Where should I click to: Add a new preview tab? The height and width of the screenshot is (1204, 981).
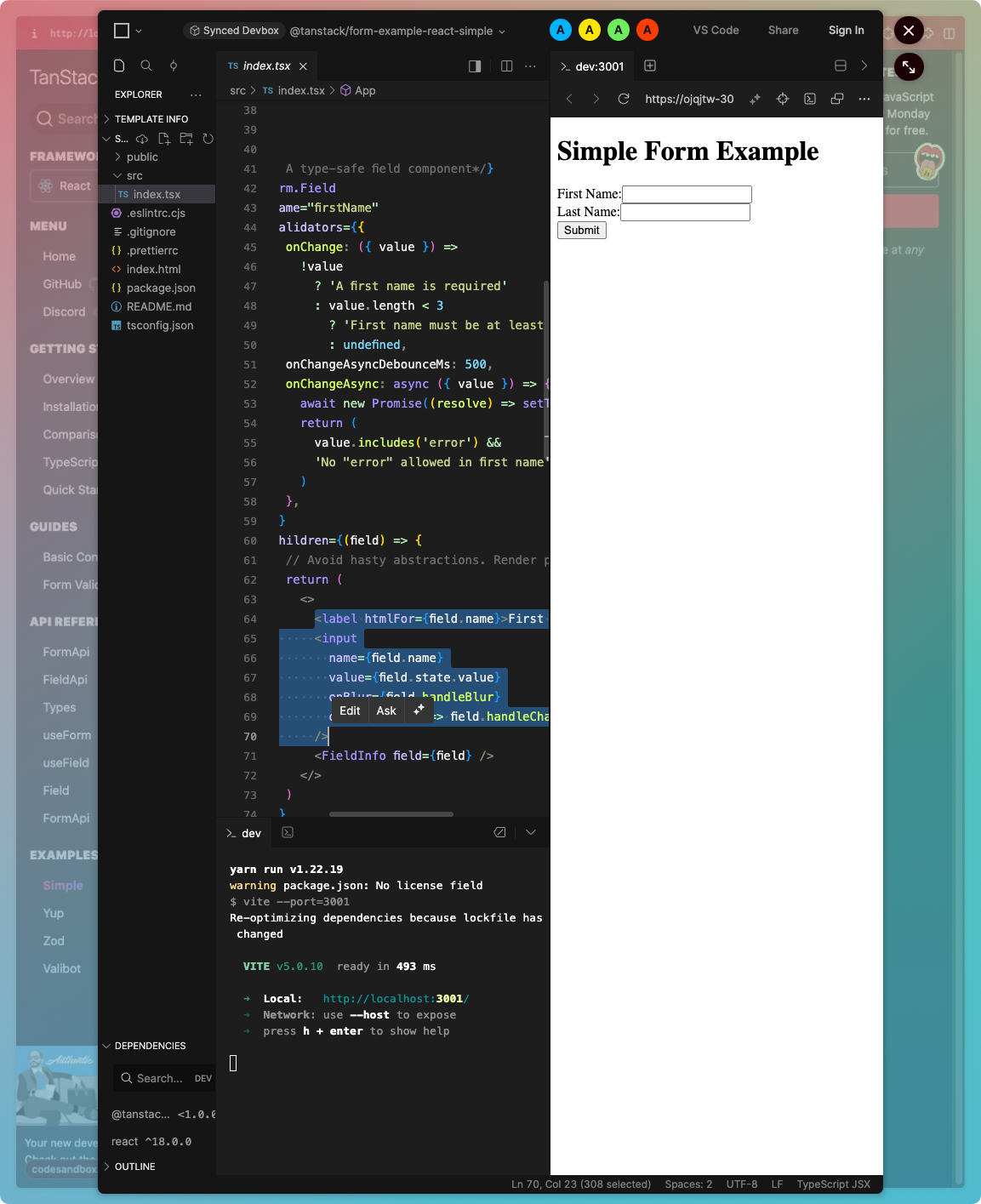[x=650, y=66]
